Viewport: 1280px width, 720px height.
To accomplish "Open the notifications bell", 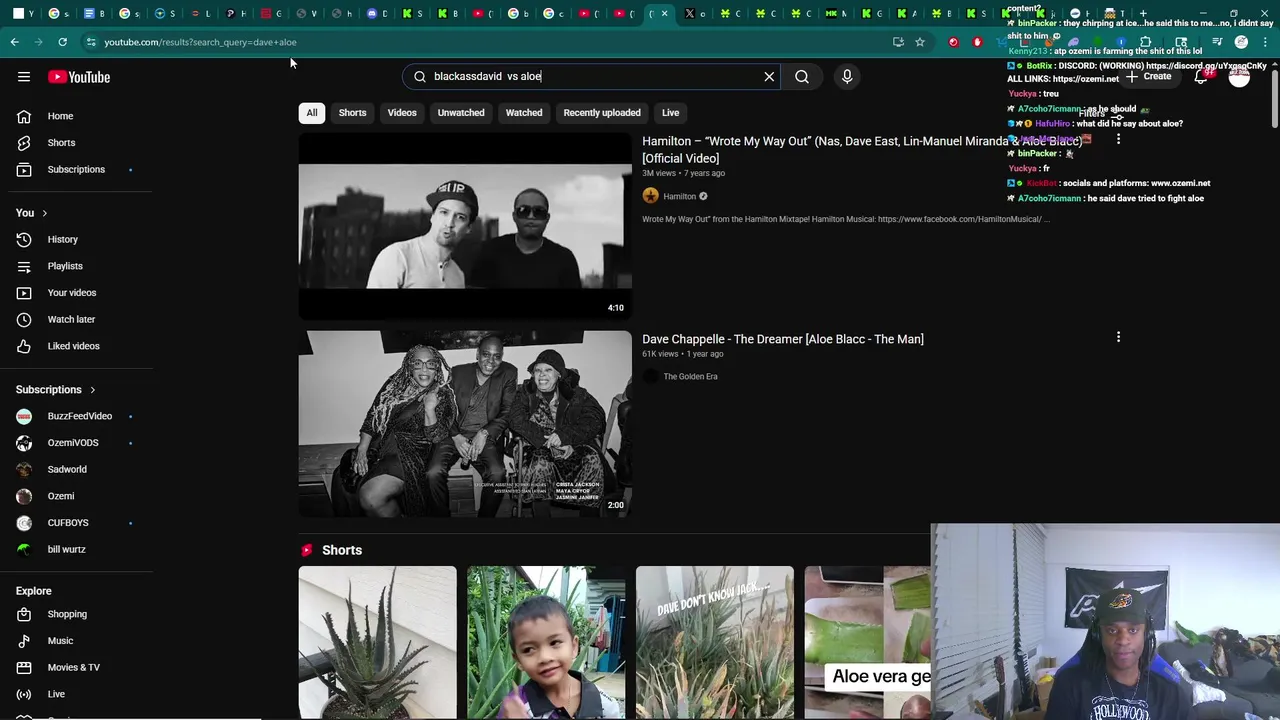I will [1201, 76].
